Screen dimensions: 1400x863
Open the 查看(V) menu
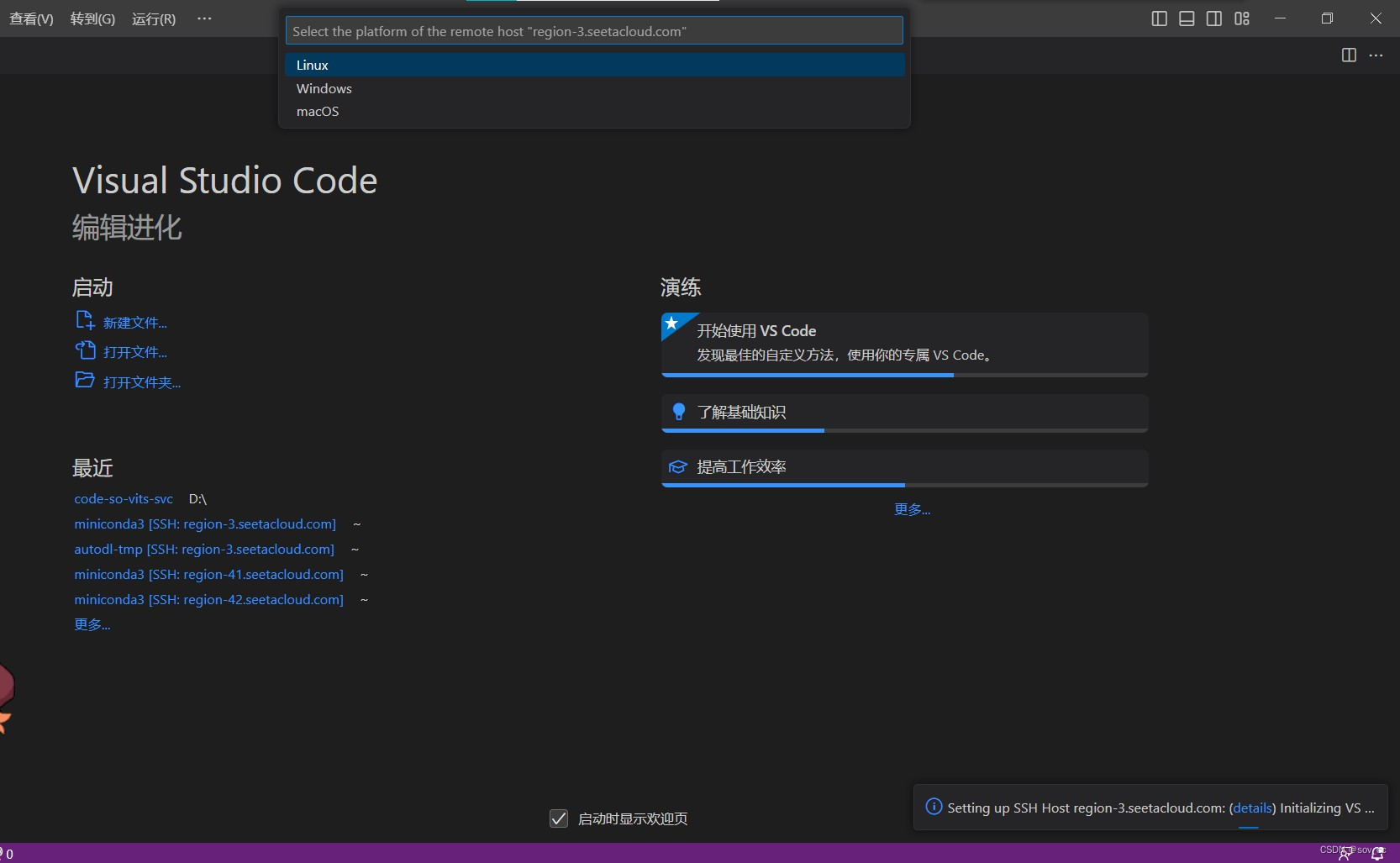(31, 18)
